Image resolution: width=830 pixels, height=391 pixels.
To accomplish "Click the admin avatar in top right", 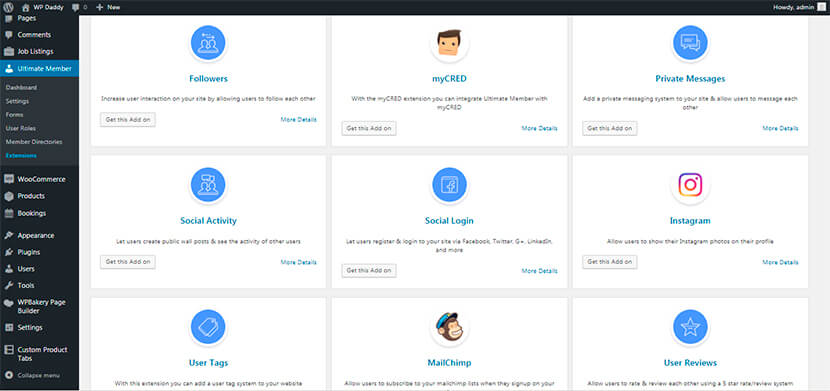I will pos(822,7).
